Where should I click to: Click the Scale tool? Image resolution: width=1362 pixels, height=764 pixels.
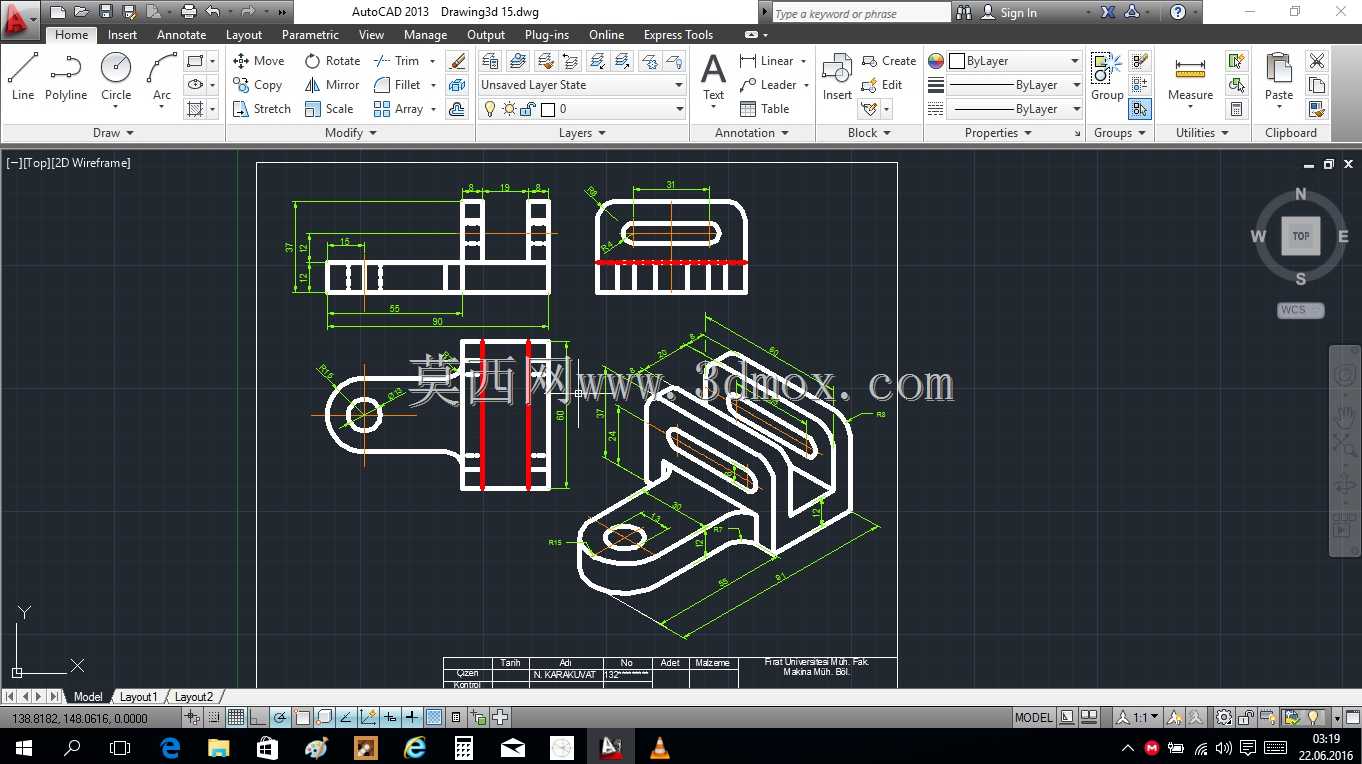coord(329,109)
